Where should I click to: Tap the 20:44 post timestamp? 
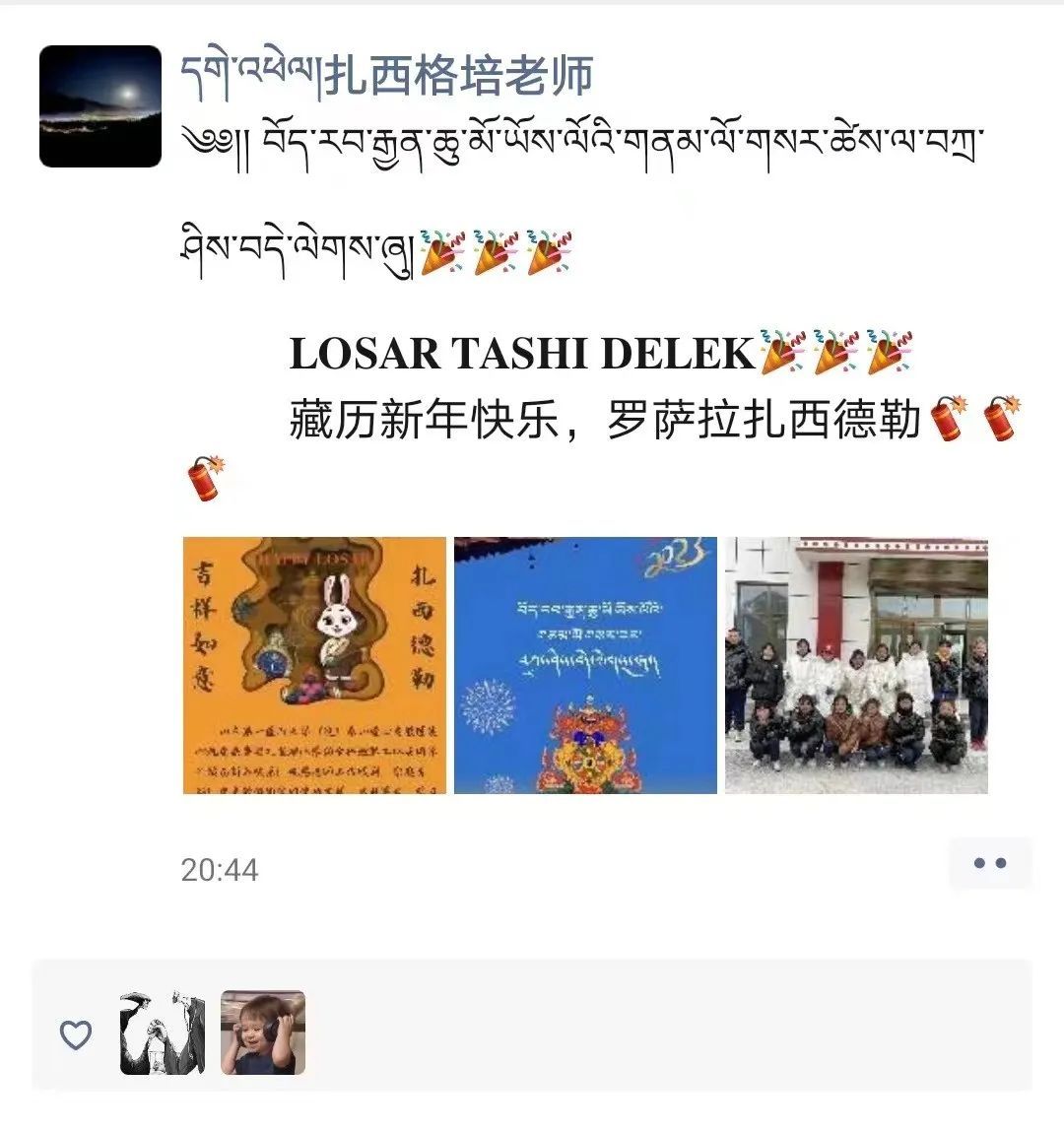(x=220, y=870)
